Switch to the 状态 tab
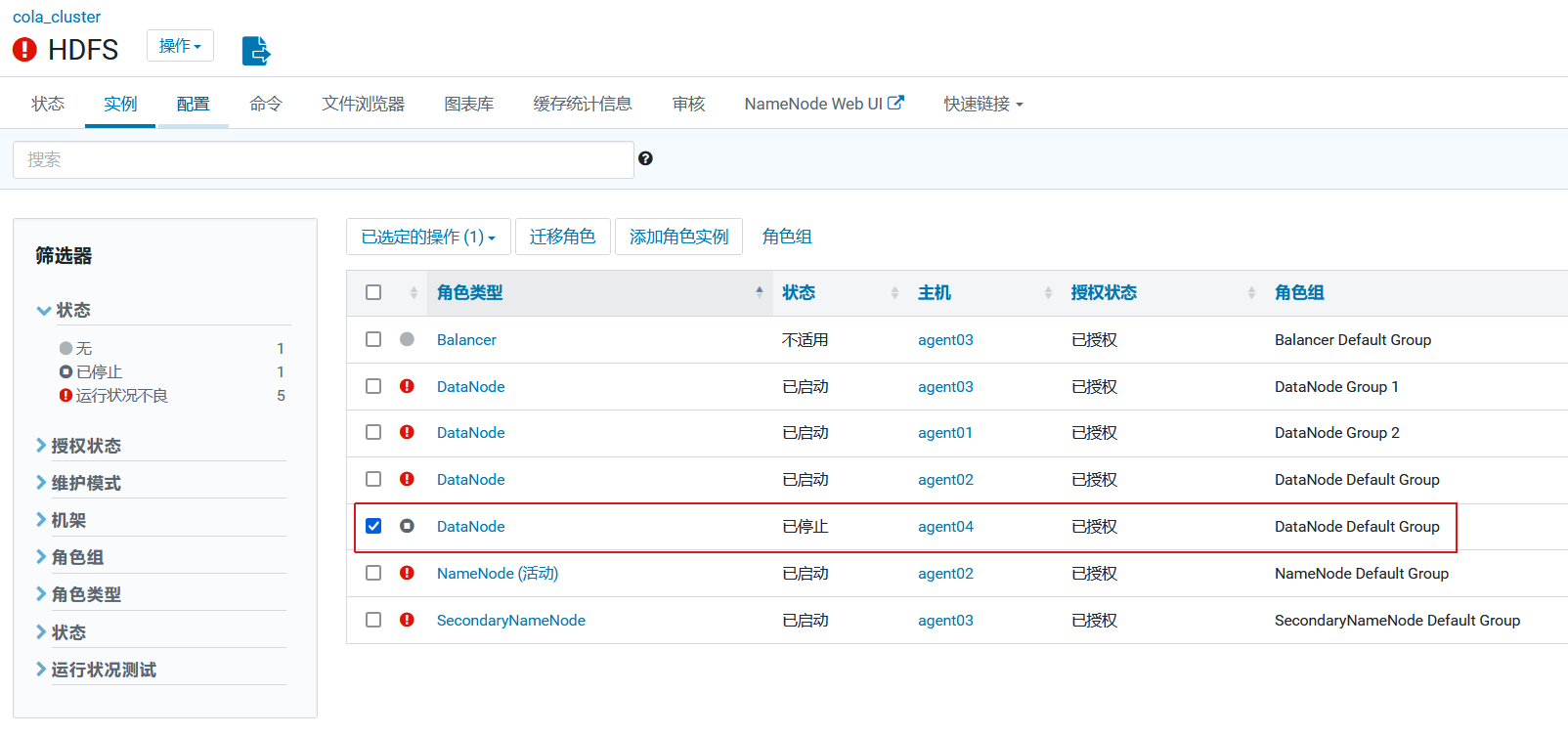This screenshot has width=1568, height=736. [48, 104]
